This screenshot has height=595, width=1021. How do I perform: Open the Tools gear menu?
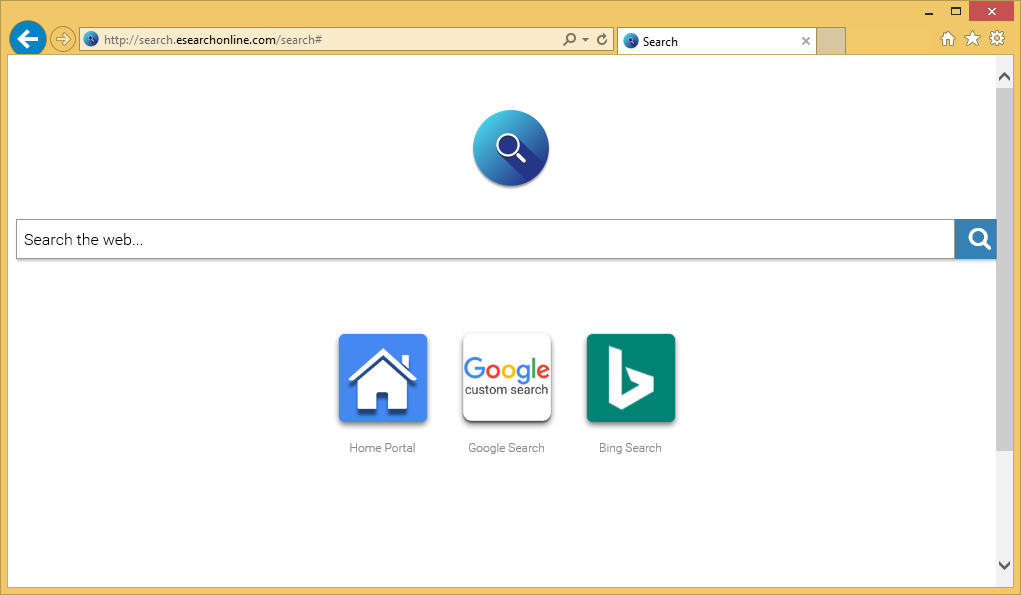[997, 39]
